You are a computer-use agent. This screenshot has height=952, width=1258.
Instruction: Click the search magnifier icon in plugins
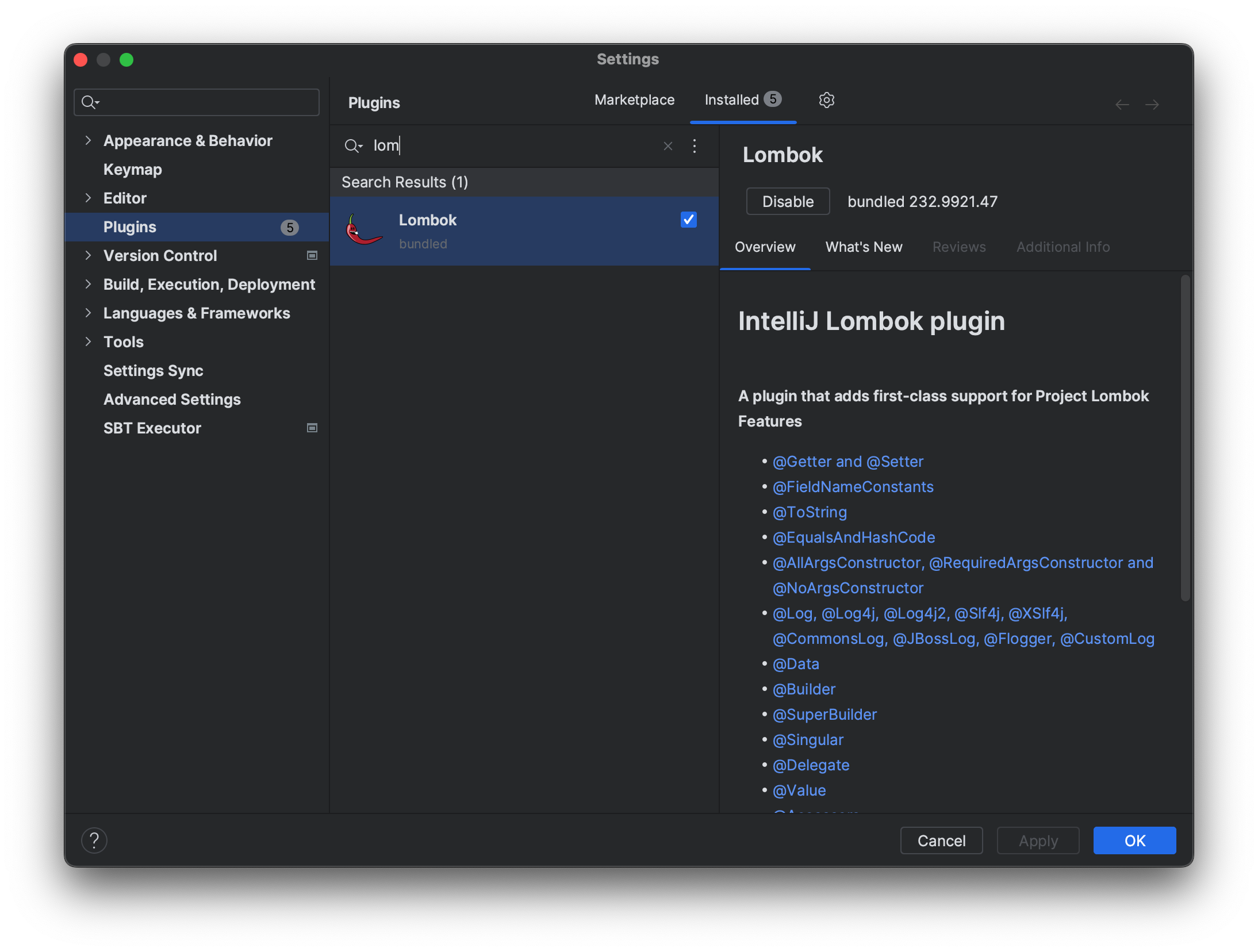(353, 144)
